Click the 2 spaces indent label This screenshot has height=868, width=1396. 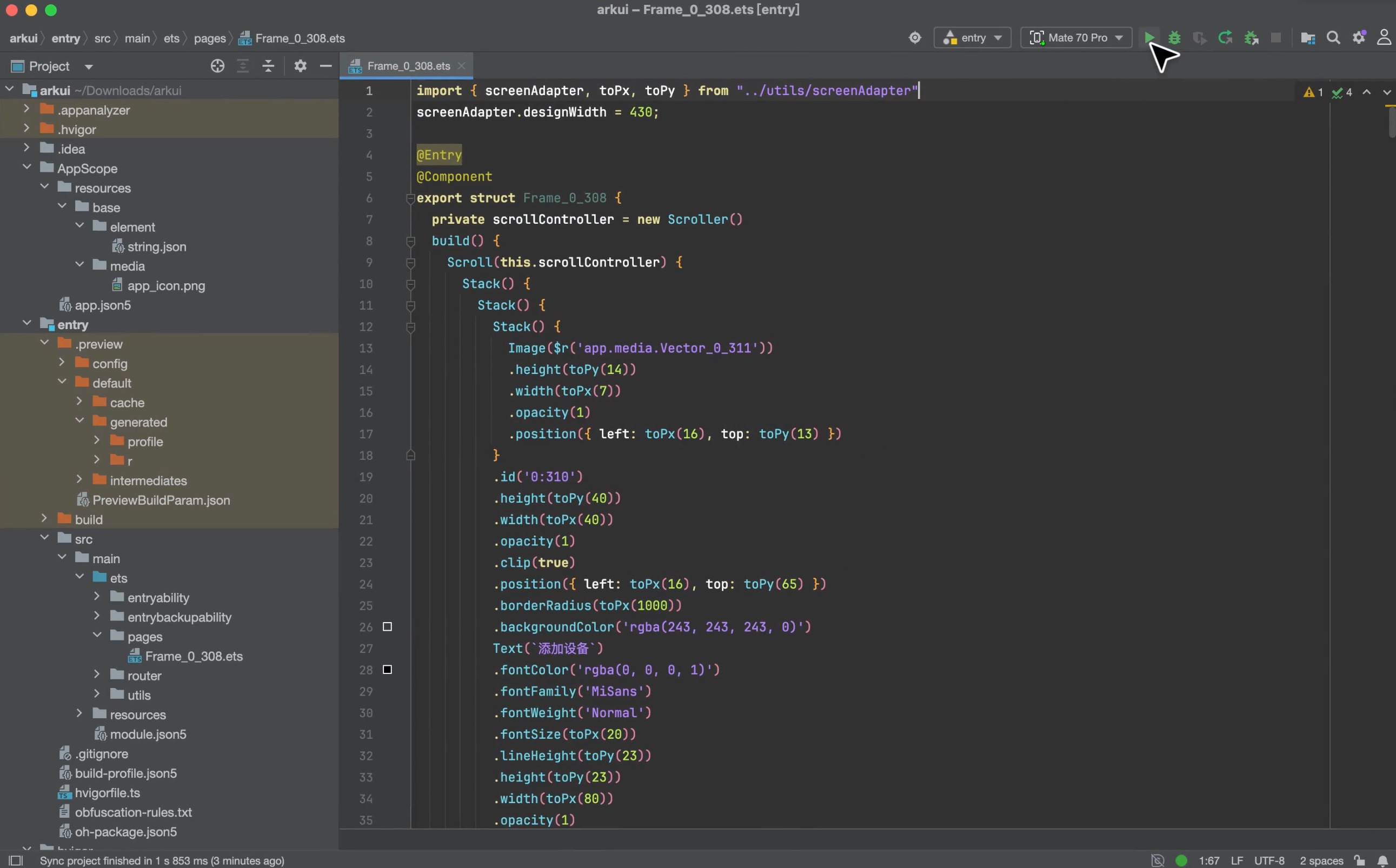click(1321, 860)
